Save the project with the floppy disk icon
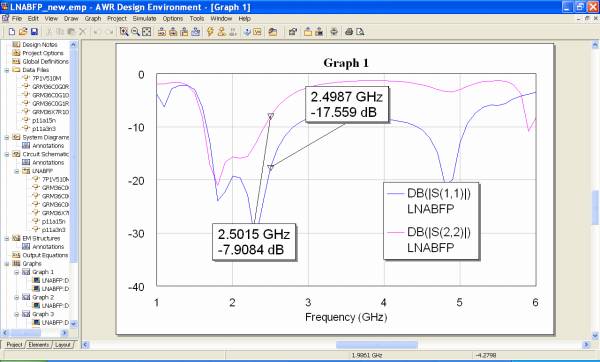This screenshot has height=362, width=600. click(x=34, y=32)
